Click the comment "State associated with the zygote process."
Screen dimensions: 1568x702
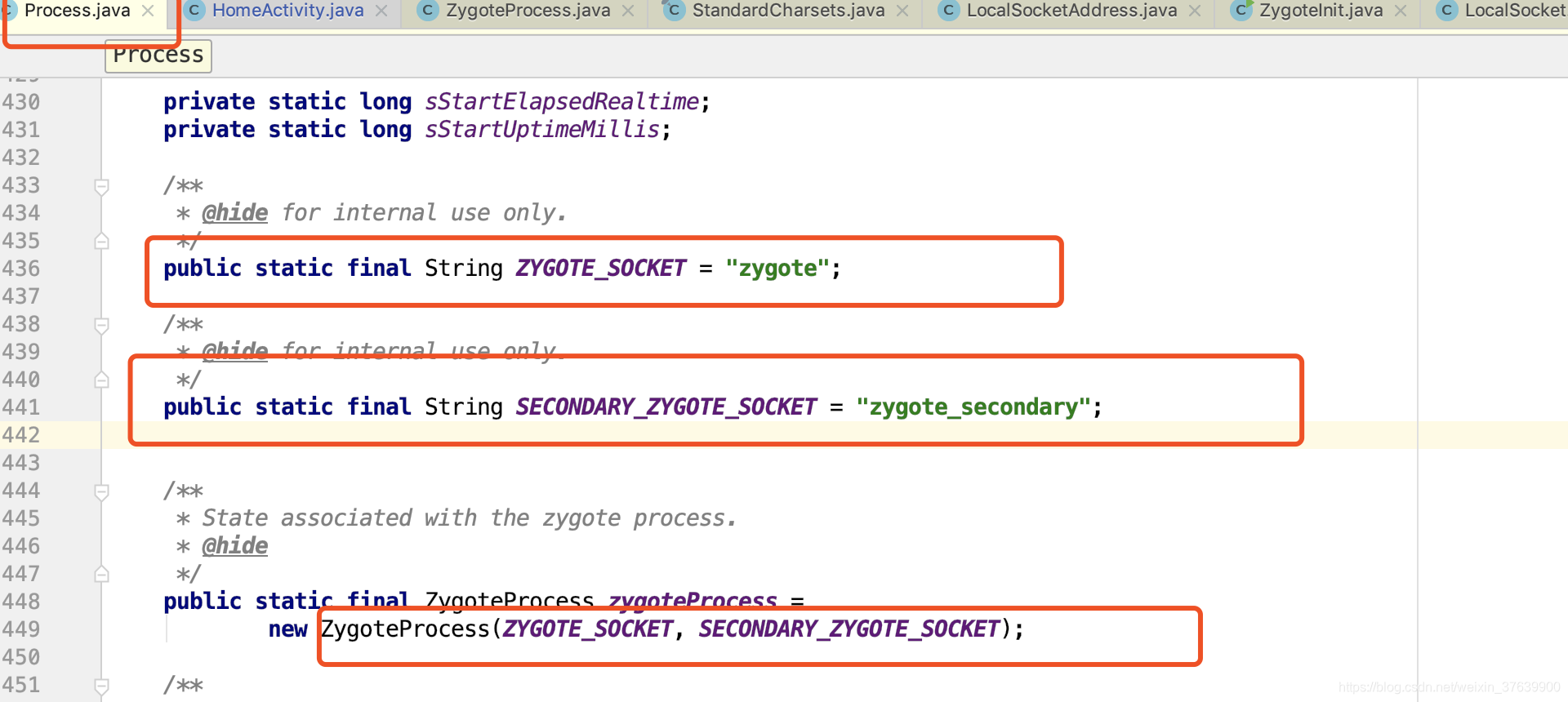pyautogui.click(x=470, y=518)
